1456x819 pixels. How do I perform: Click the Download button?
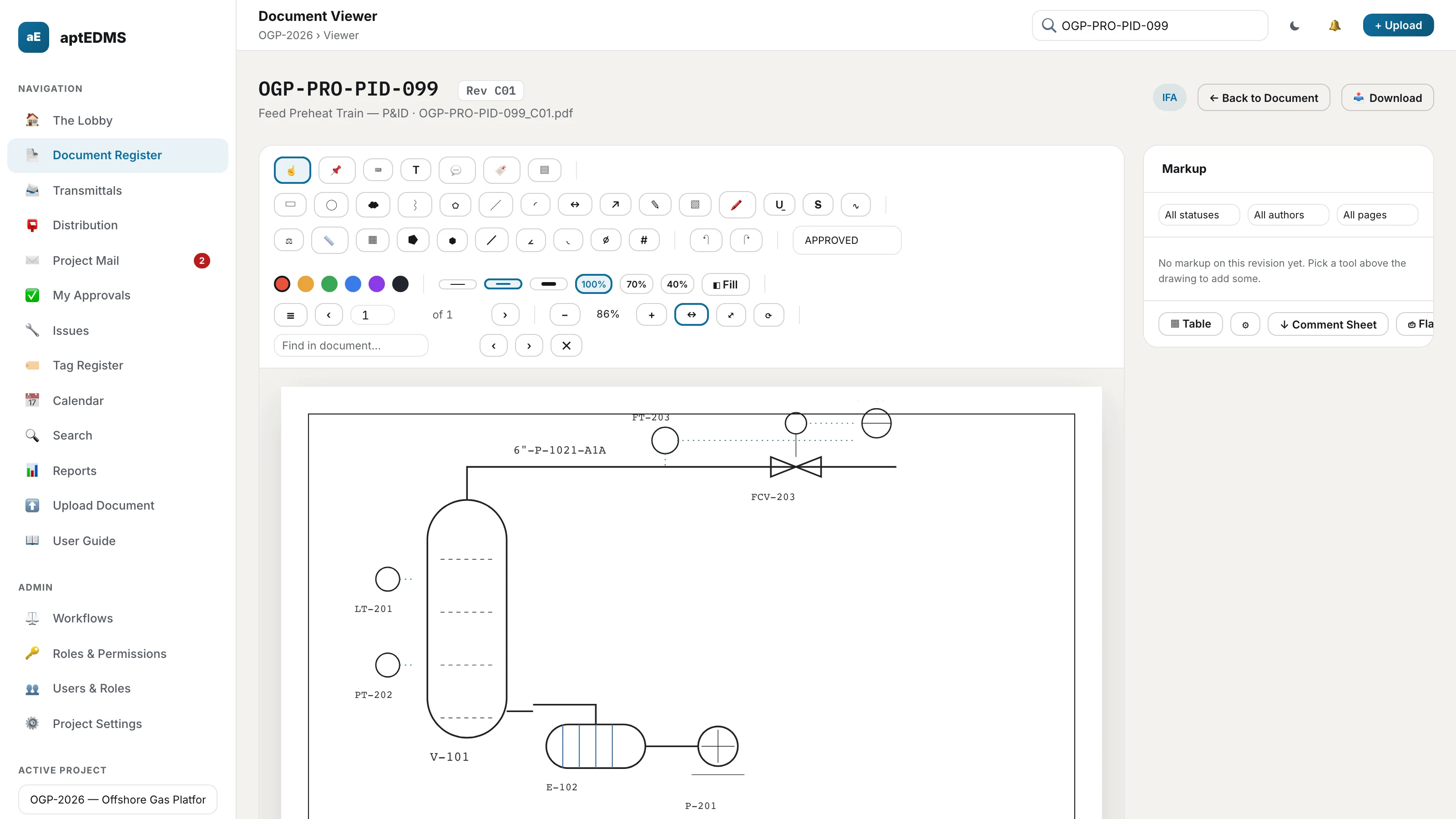point(1387,98)
